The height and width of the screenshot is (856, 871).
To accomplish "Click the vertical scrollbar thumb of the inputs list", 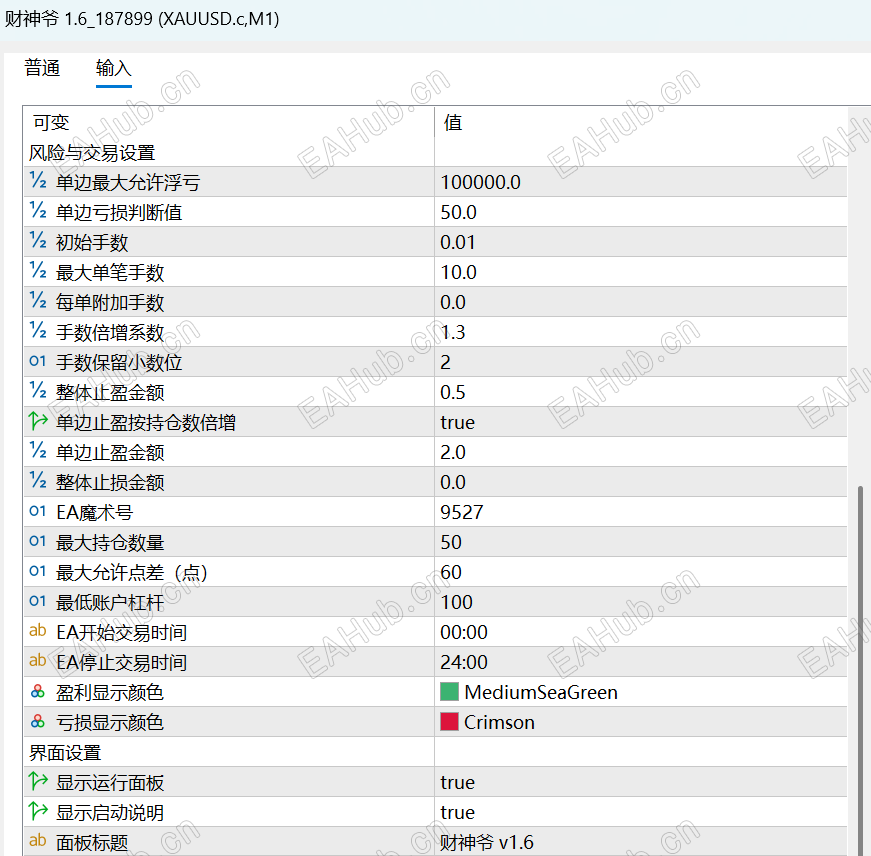I will click(860, 669).
